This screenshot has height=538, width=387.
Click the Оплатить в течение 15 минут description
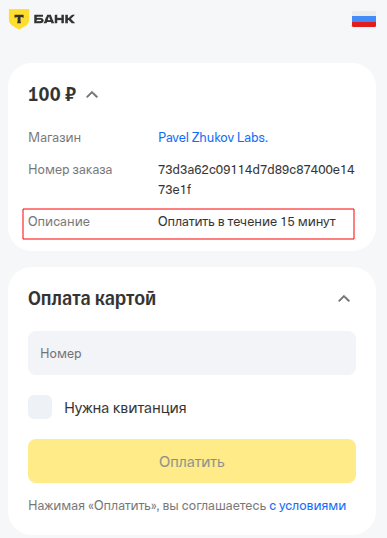pyautogui.click(x=247, y=222)
